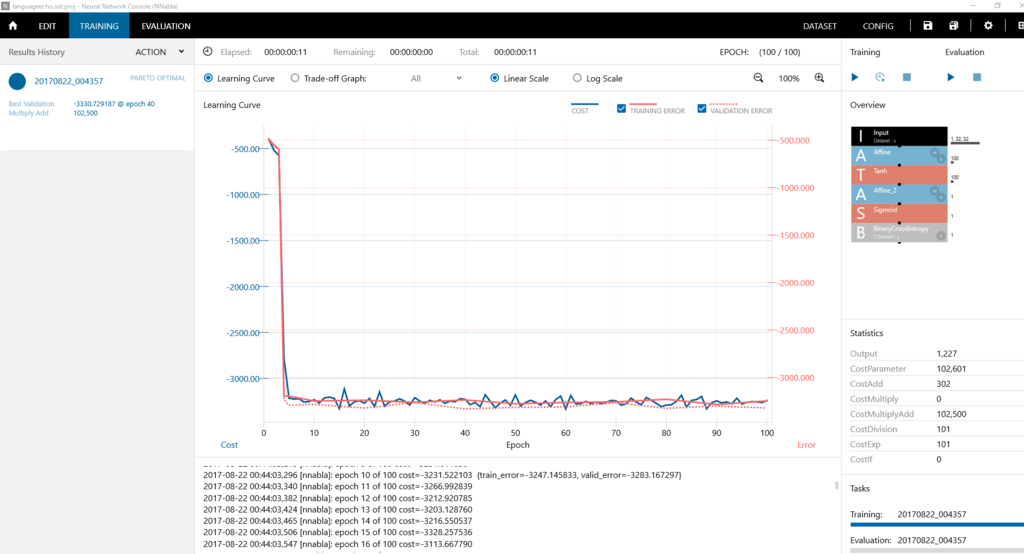Screen dimensions: 1024x554
Task: Click the Pareto Optimal label
Action: (x=157, y=78)
